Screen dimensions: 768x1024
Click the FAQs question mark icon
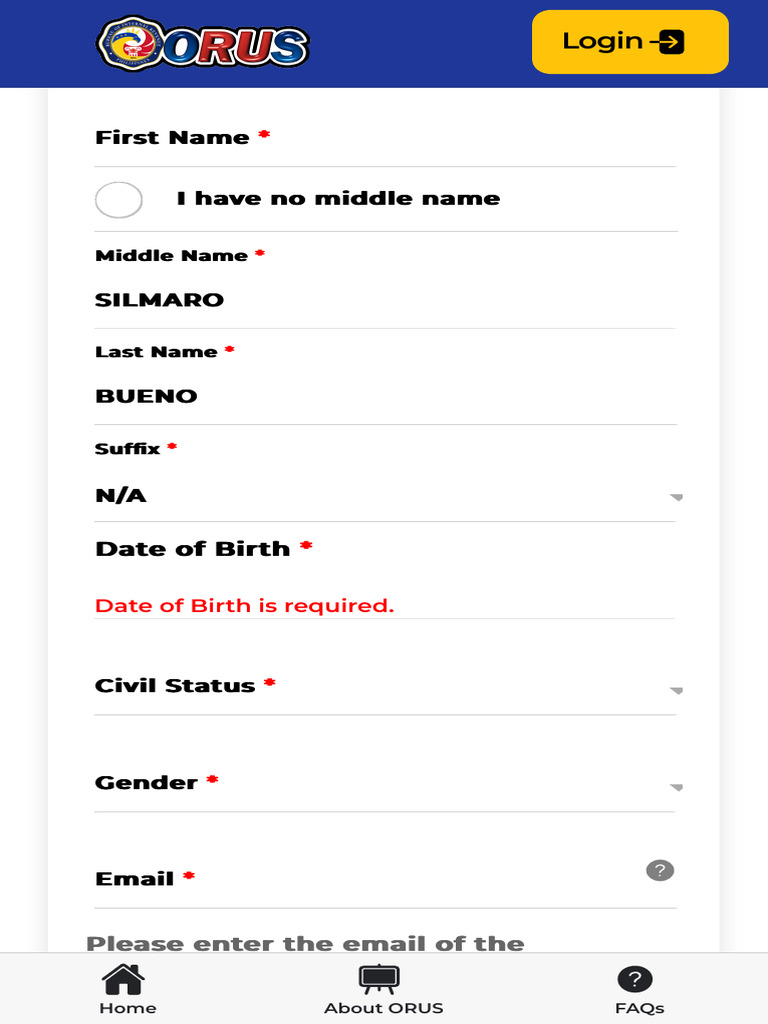pyautogui.click(x=635, y=979)
